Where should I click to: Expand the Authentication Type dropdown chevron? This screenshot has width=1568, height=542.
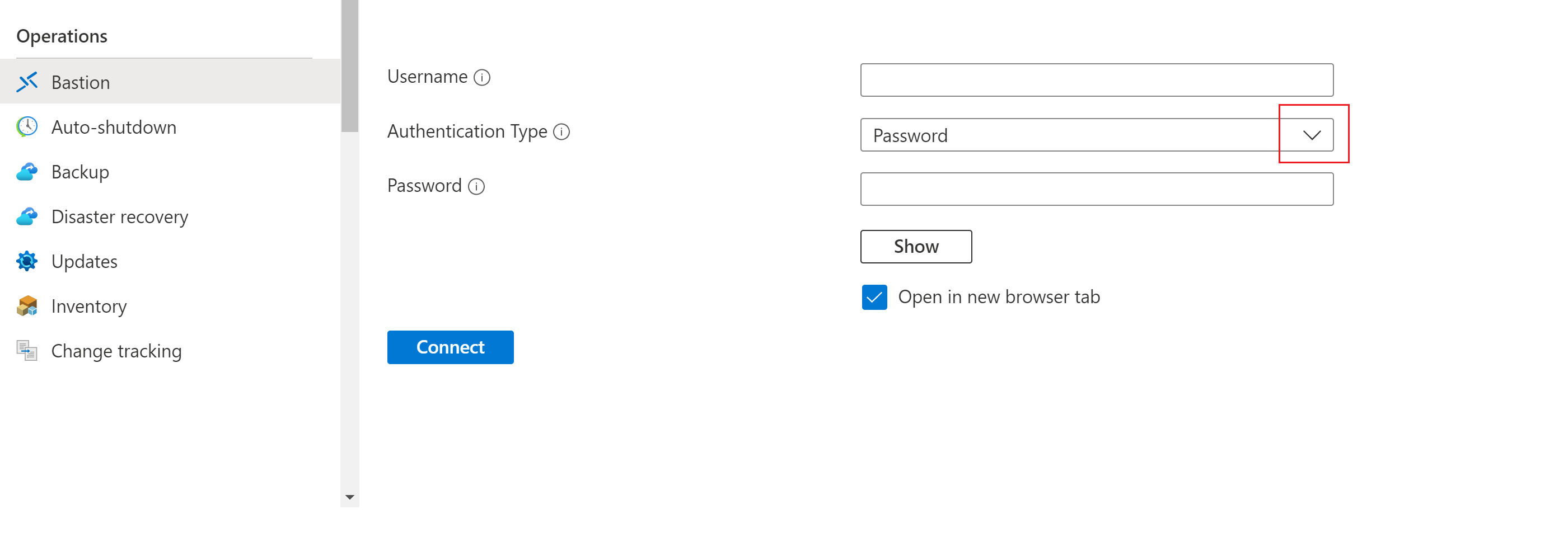1312,135
